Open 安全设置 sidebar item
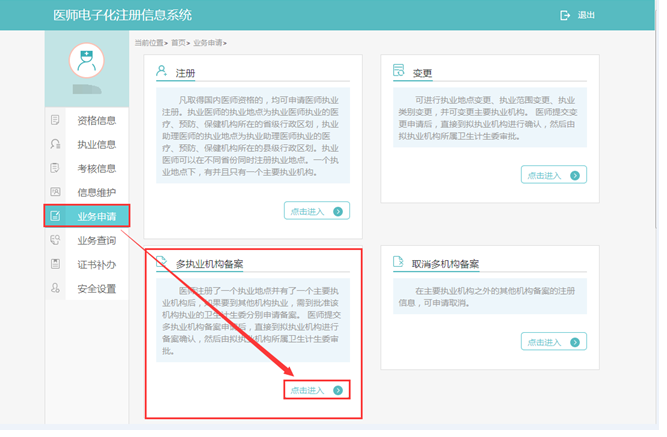This screenshot has height=437, width=667. [x=96, y=289]
